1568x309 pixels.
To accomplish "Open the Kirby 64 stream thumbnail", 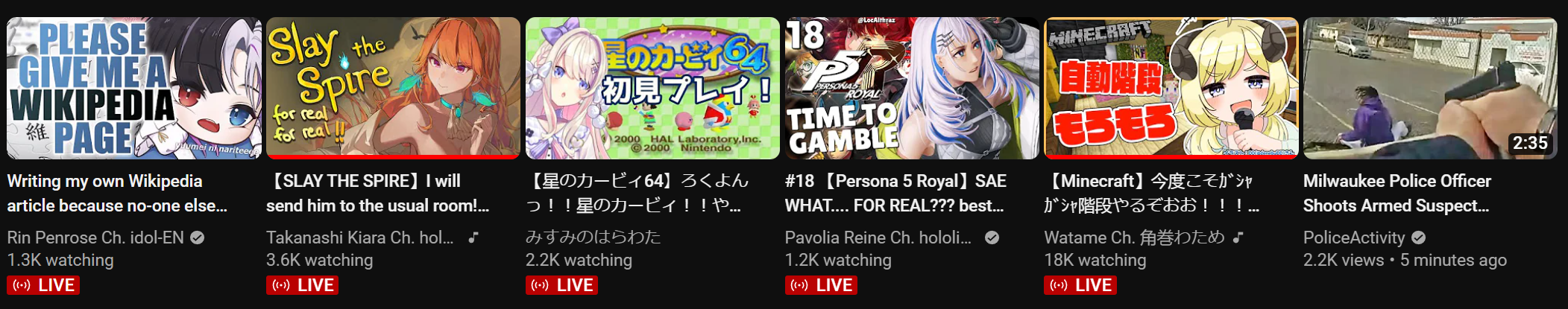I will point(652,89).
